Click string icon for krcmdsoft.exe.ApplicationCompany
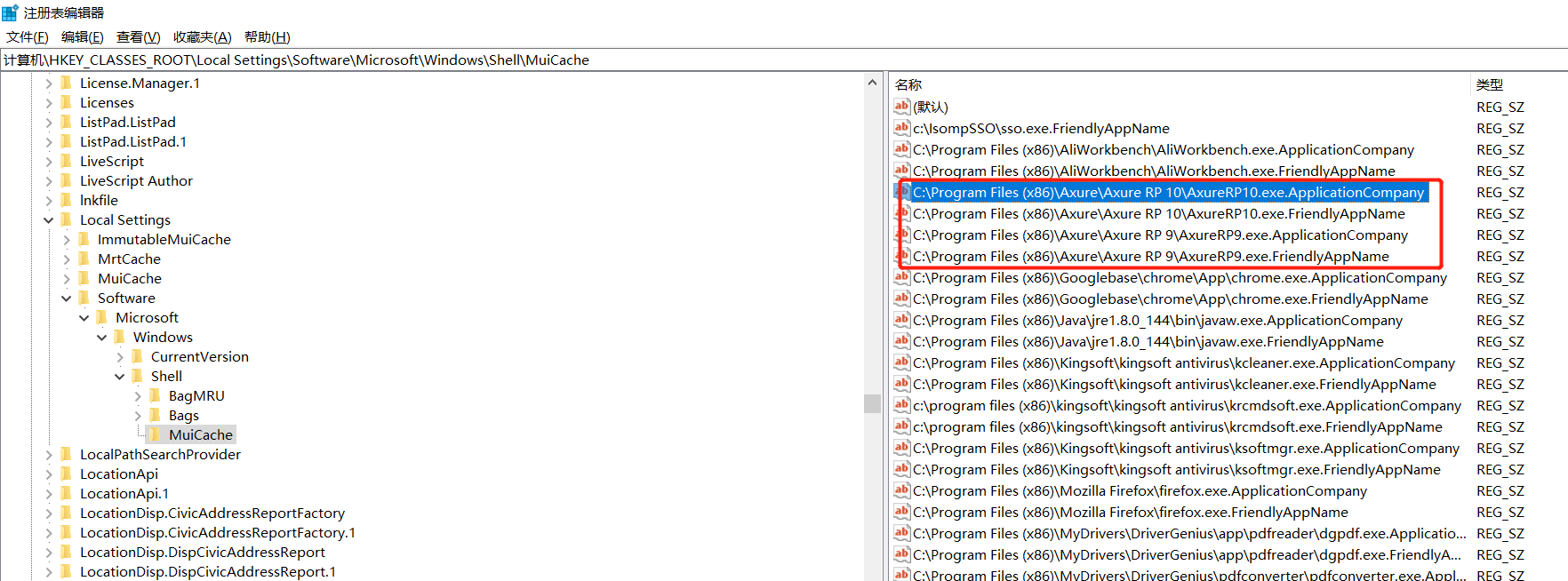Screen dimensions: 1568x581 pyautogui.click(x=902, y=405)
